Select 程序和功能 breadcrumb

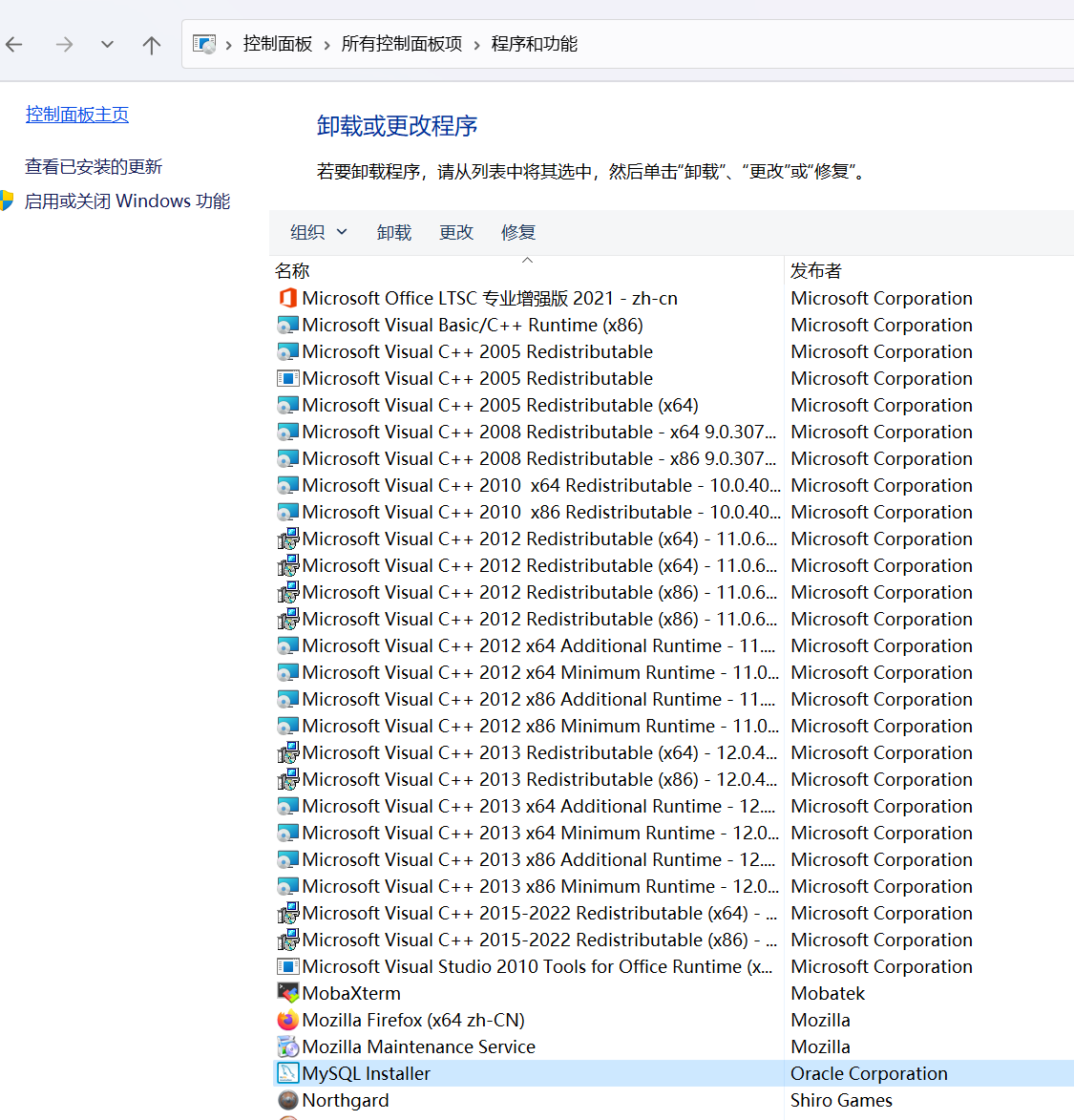tap(535, 44)
